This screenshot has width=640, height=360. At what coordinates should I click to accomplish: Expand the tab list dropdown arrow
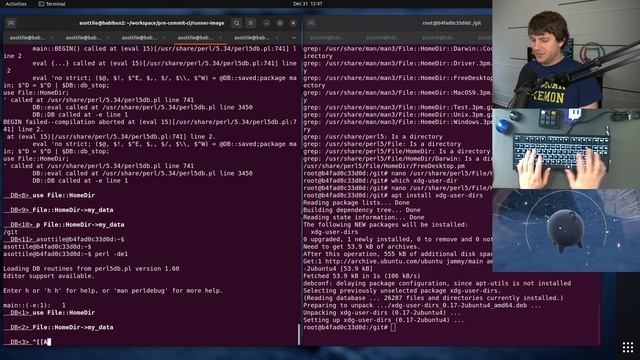click(293, 38)
